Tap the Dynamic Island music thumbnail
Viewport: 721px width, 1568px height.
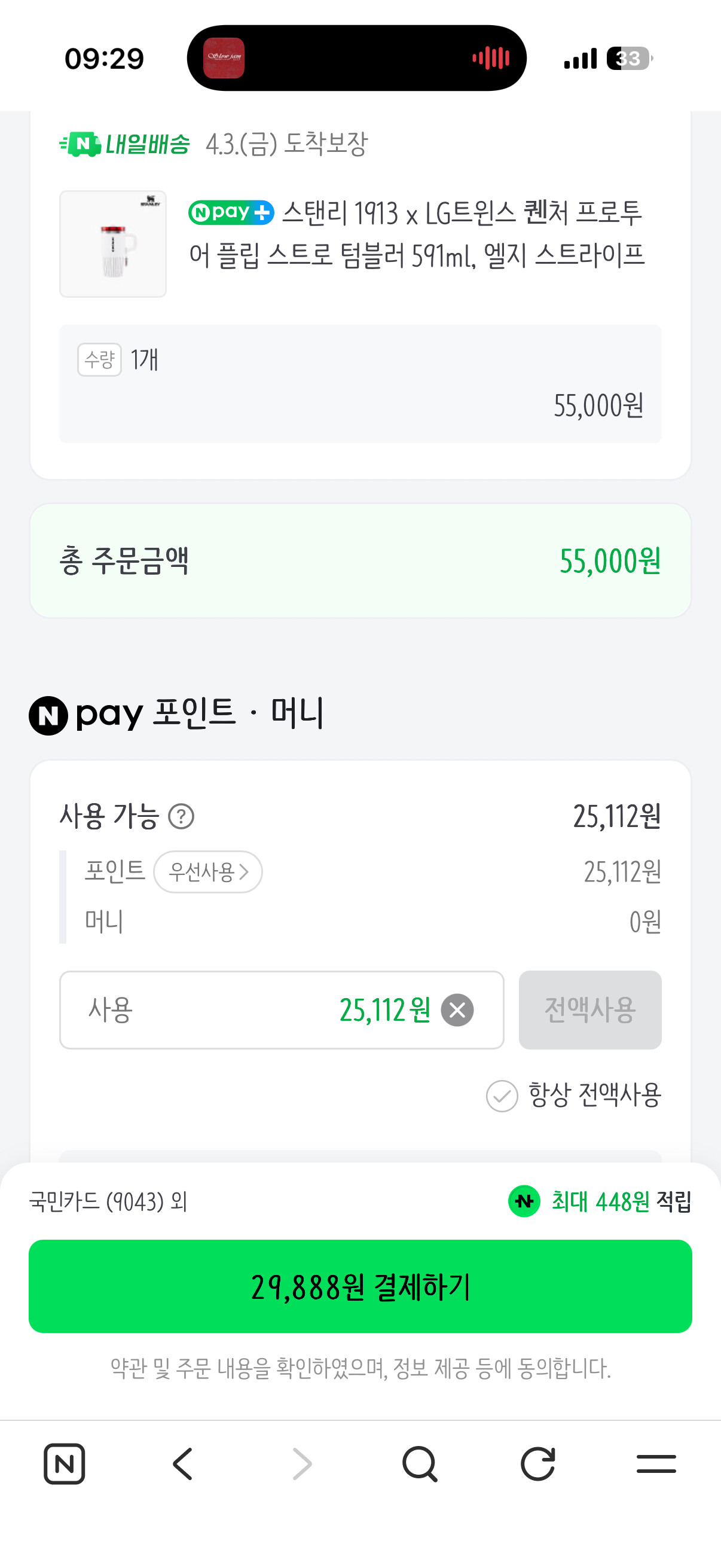(224, 59)
